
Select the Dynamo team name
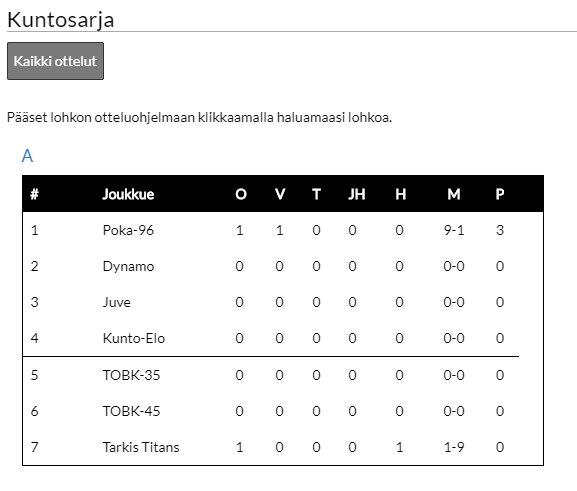[x=128, y=266]
